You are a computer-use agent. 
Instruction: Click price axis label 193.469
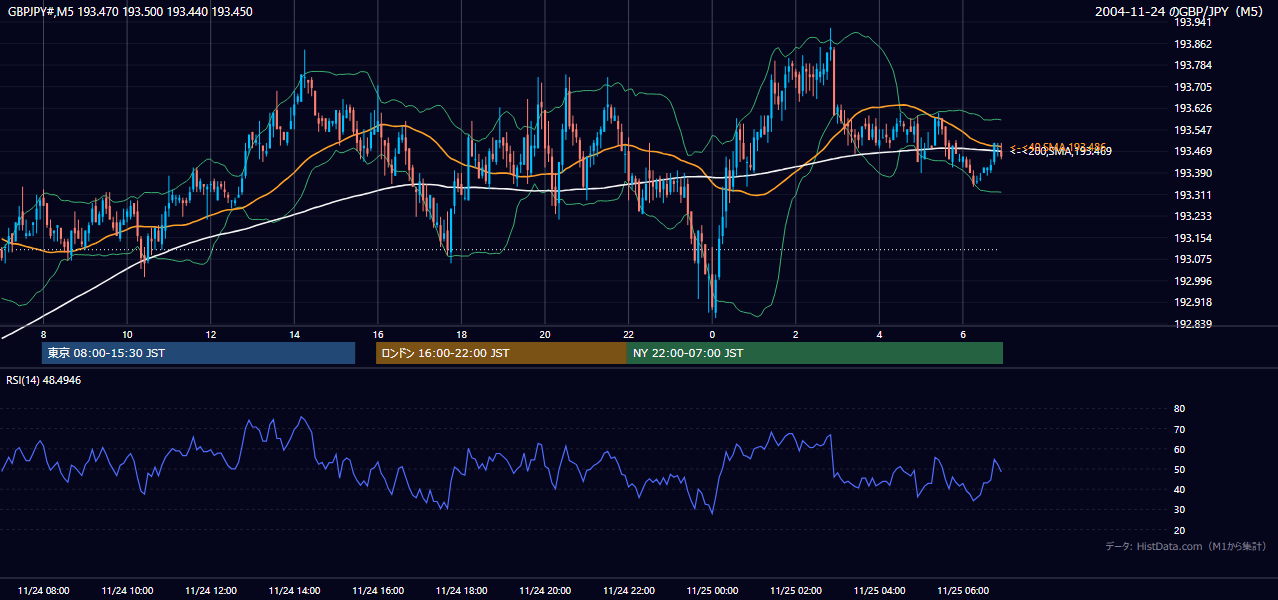pyautogui.click(x=1193, y=151)
